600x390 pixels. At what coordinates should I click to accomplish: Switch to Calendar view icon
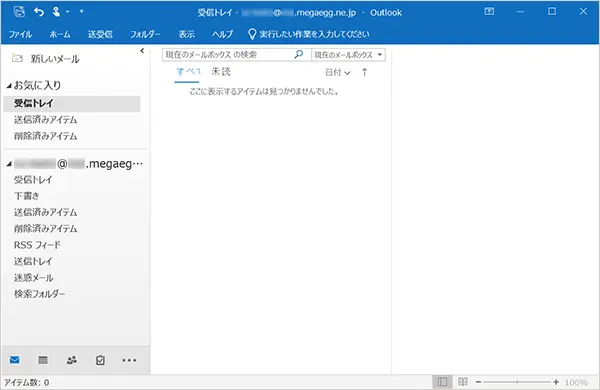[43, 360]
